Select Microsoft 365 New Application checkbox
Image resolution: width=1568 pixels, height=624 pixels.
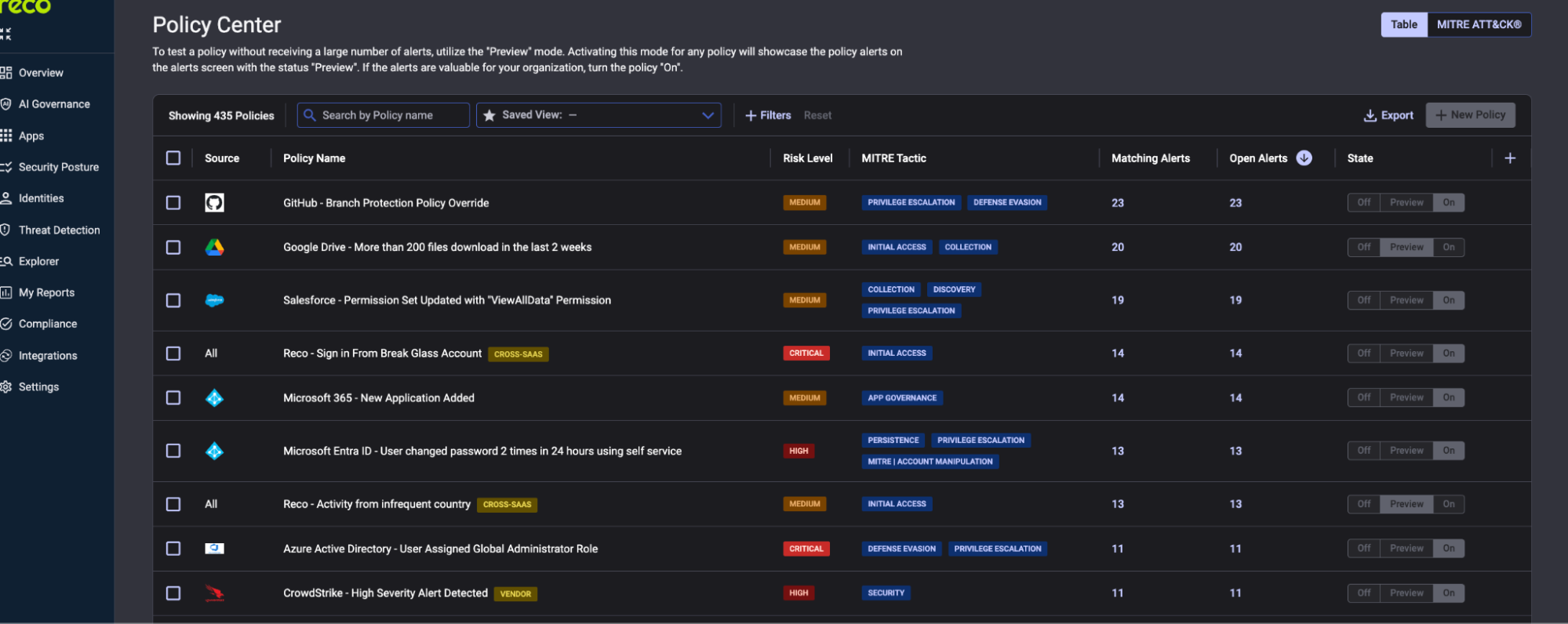pos(173,398)
